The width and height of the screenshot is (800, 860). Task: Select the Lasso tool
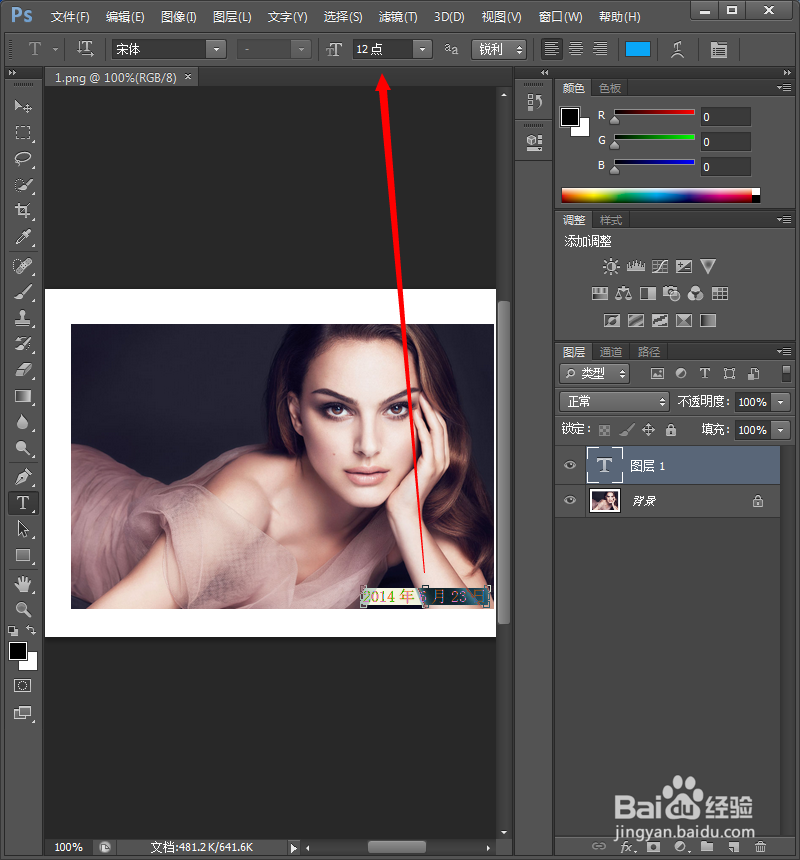click(x=22, y=159)
